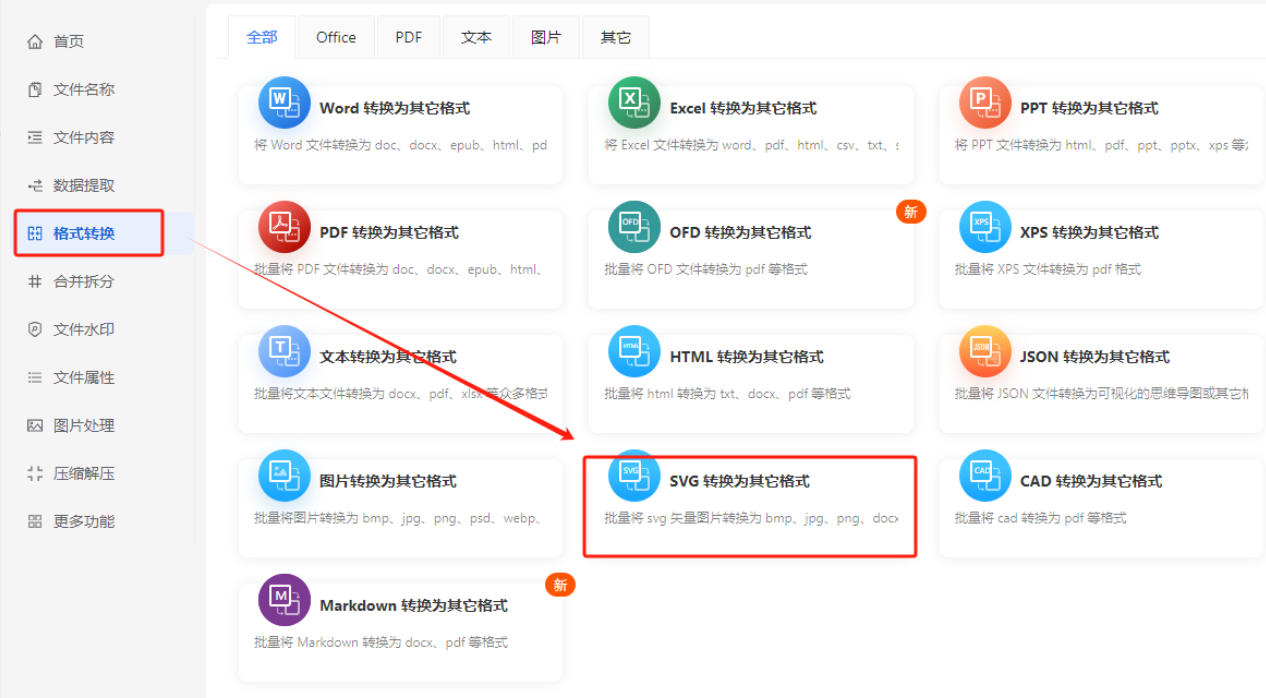This screenshot has width=1266, height=698.
Task: Click the blue Word conversion icon
Action: (x=284, y=102)
